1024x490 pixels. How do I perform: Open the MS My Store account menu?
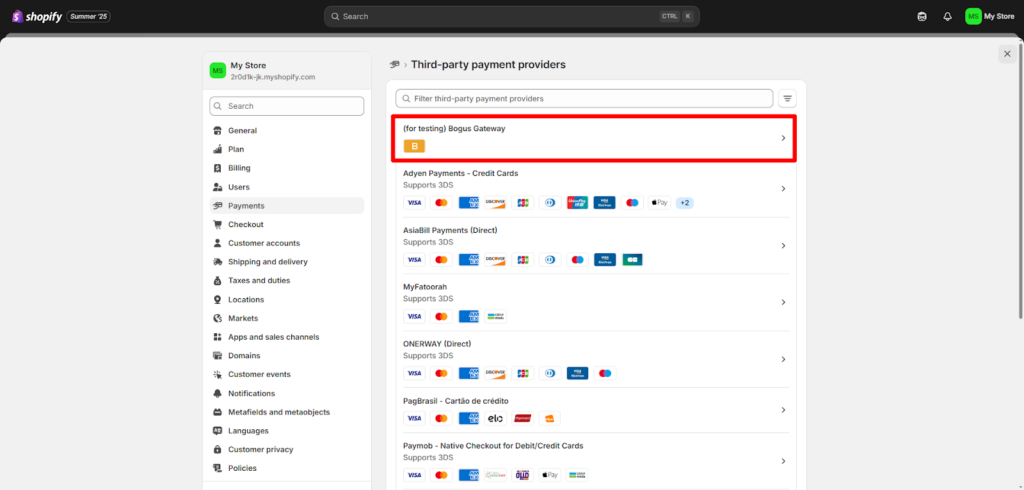tap(989, 16)
